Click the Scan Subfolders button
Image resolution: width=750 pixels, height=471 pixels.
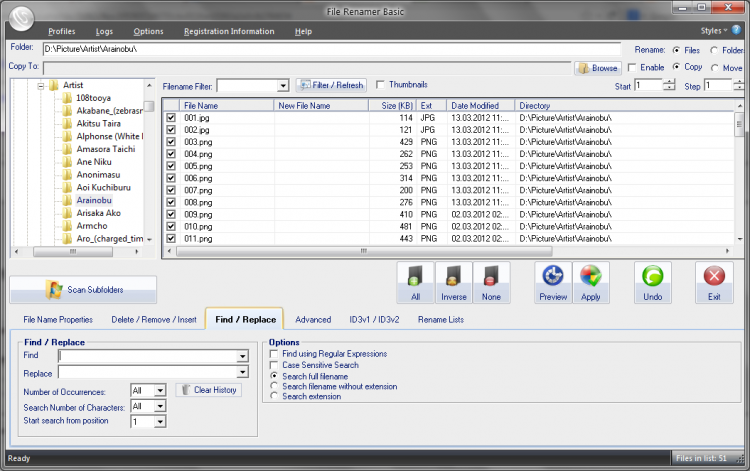[x=83, y=290]
